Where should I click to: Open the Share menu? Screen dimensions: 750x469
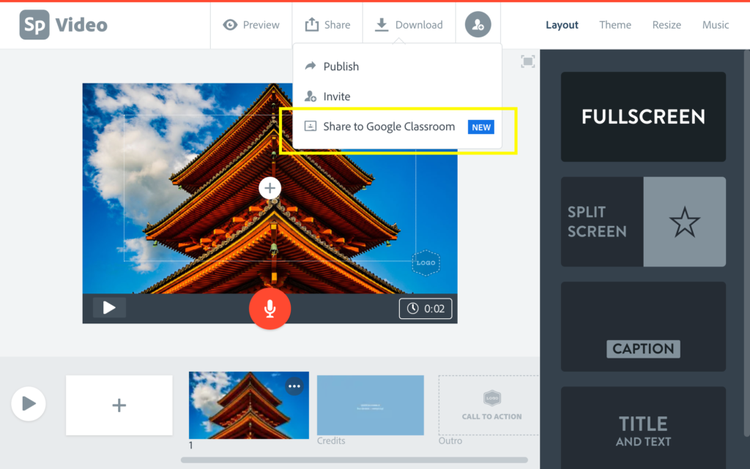click(x=328, y=25)
